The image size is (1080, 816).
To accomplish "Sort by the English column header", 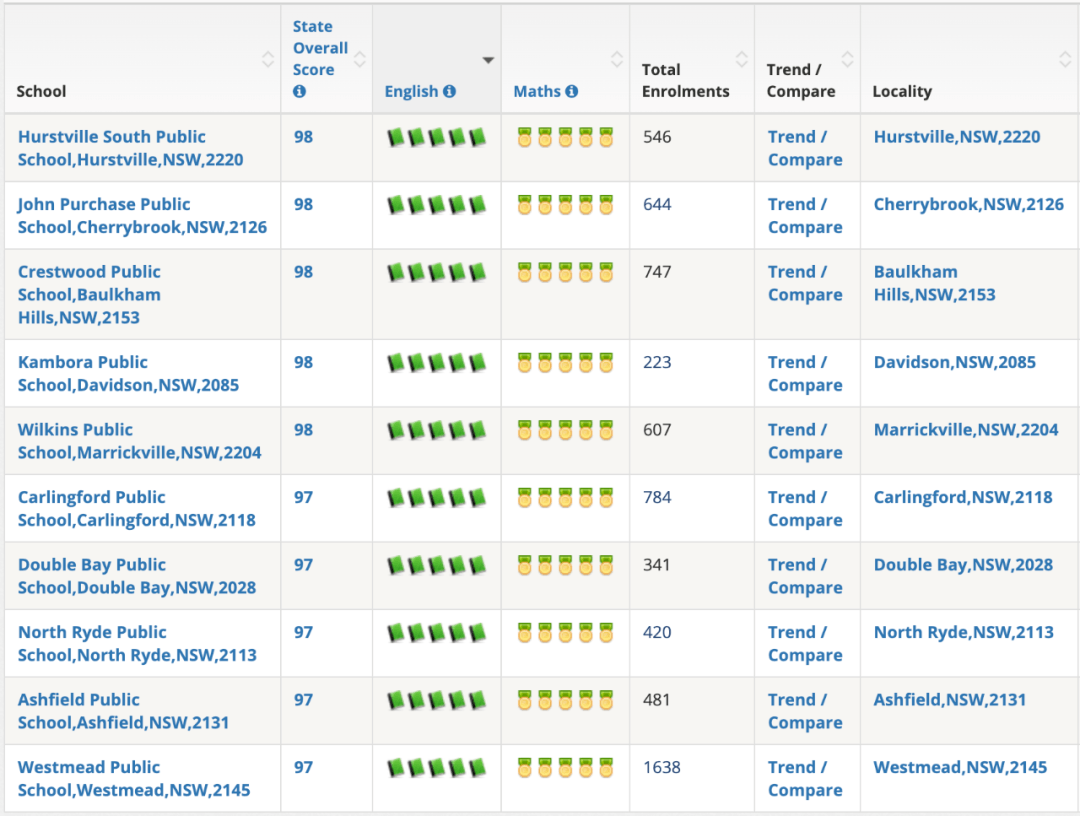I will pyautogui.click(x=411, y=91).
